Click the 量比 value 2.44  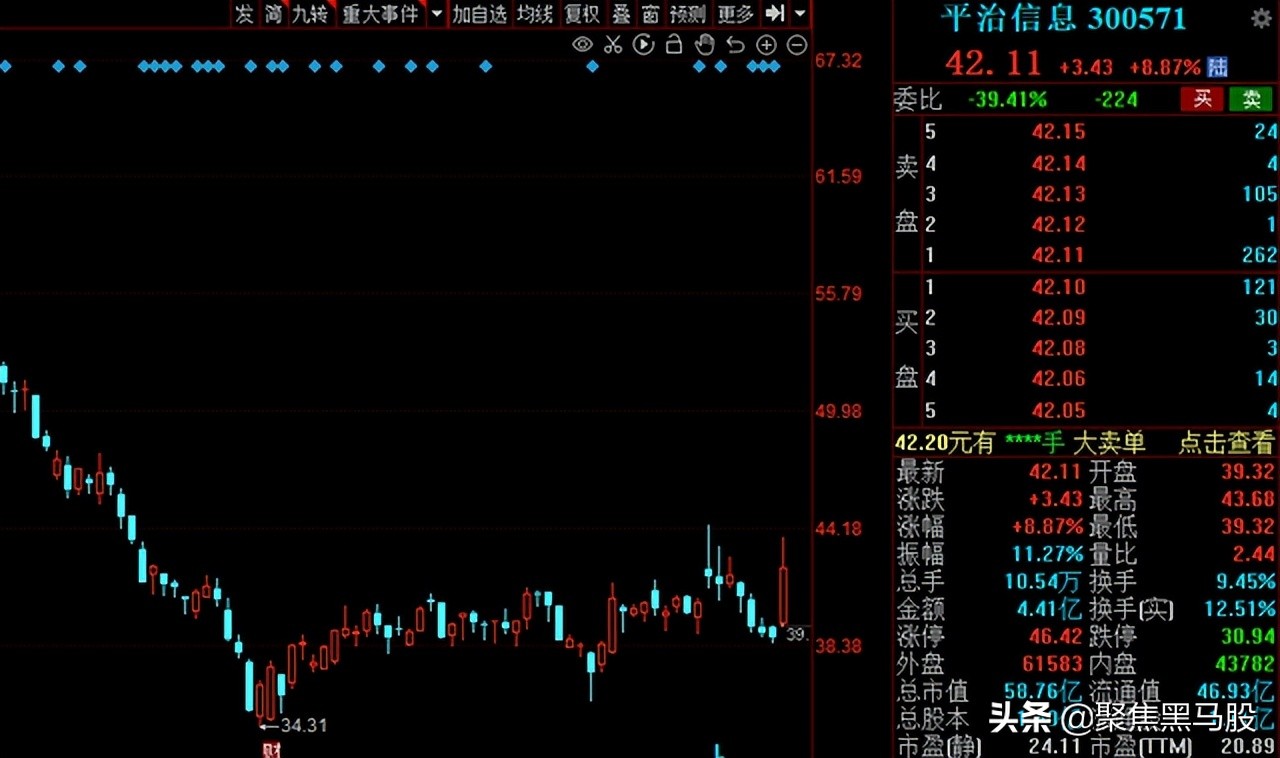point(1254,554)
